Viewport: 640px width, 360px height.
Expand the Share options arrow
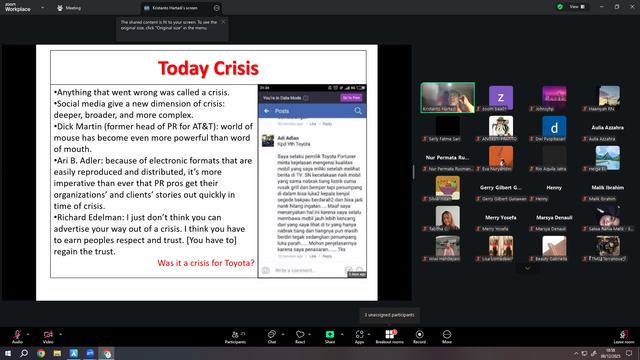click(342, 334)
